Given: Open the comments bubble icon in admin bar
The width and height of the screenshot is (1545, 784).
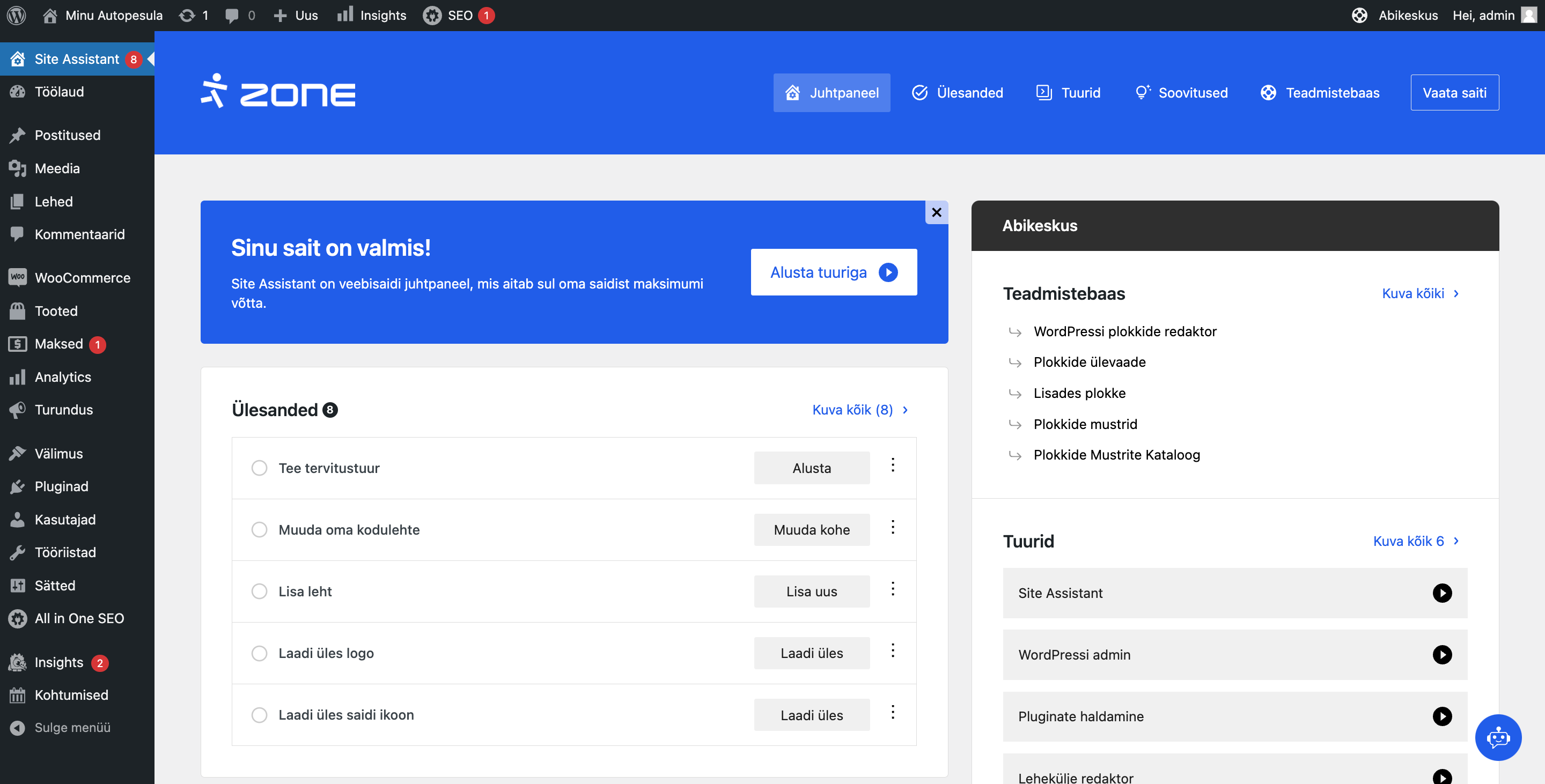Looking at the screenshot, I should pyautogui.click(x=232, y=15).
